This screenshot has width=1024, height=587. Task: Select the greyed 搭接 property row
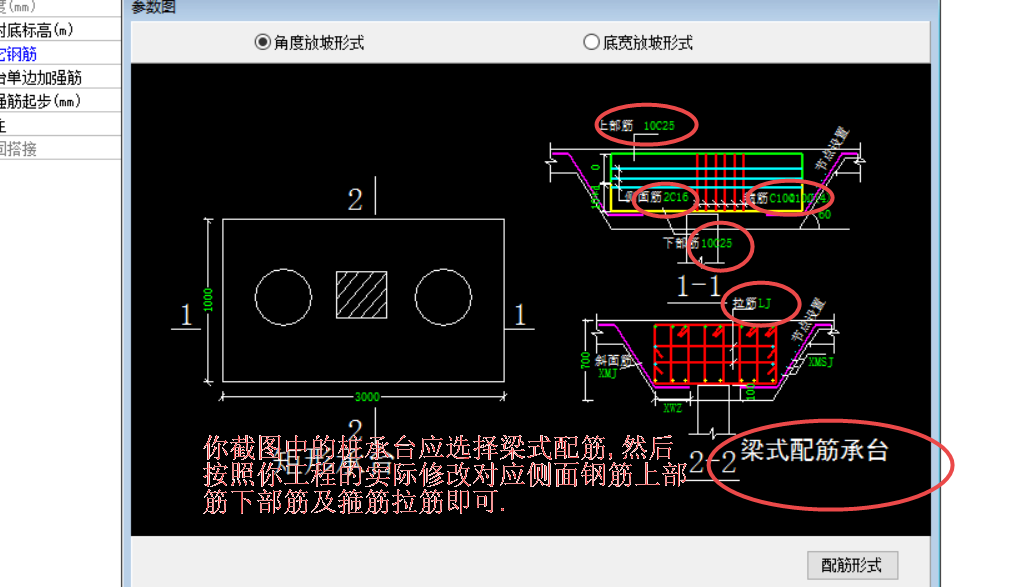click(60, 149)
